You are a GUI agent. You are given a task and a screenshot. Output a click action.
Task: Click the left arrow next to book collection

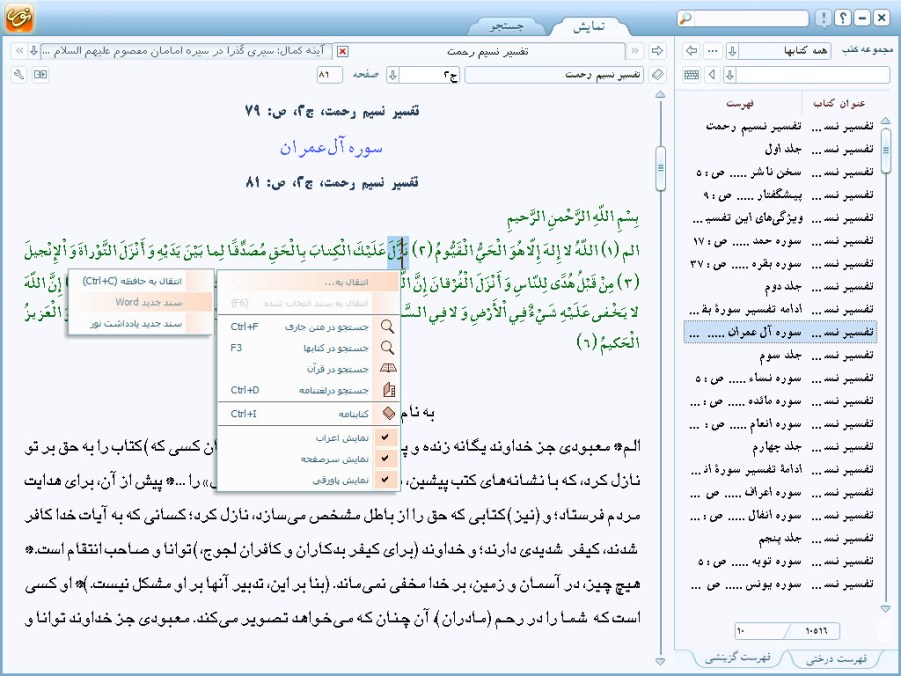point(692,51)
